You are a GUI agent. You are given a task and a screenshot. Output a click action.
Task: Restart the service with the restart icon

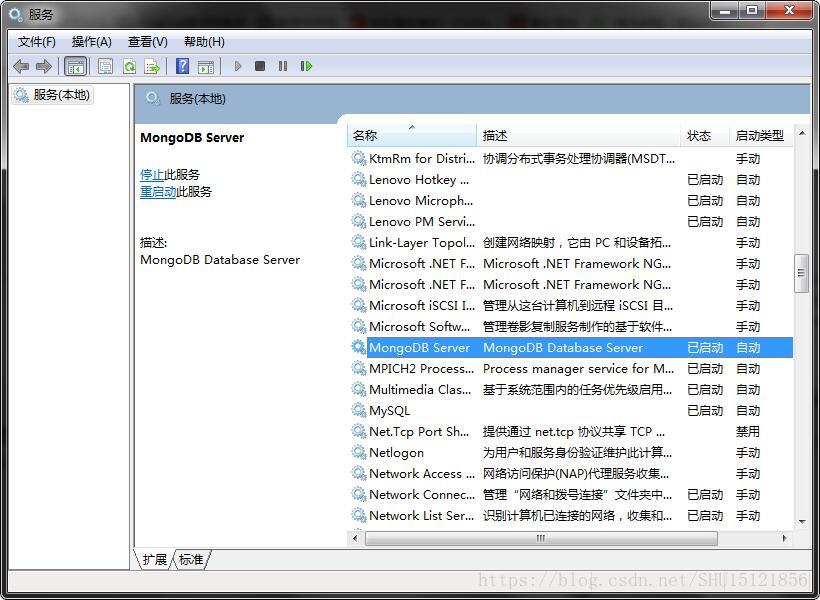pyautogui.click(x=307, y=66)
